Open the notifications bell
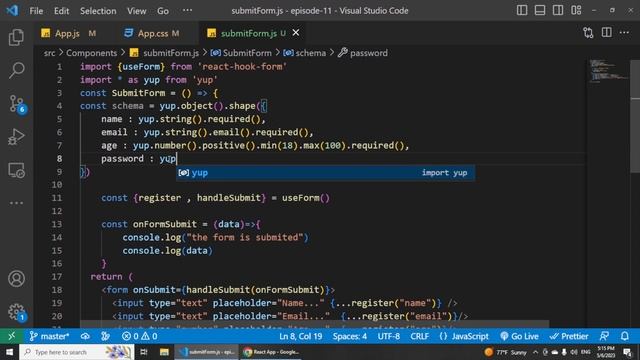640x360 pixels. [625, 336]
